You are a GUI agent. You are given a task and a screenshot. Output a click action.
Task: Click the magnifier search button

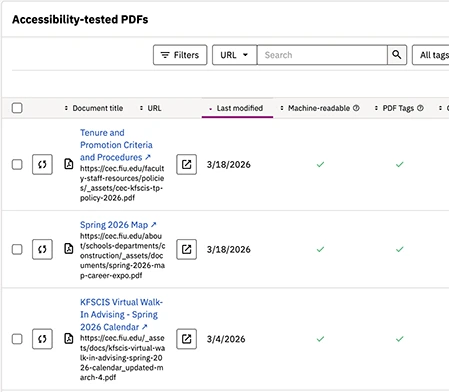(397, 55)
